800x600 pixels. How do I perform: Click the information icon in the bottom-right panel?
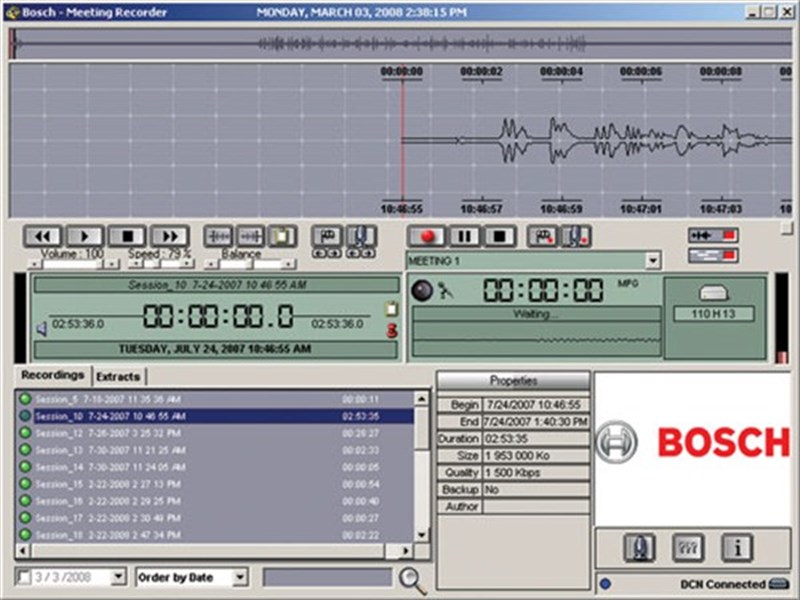(x=737, y=546)
